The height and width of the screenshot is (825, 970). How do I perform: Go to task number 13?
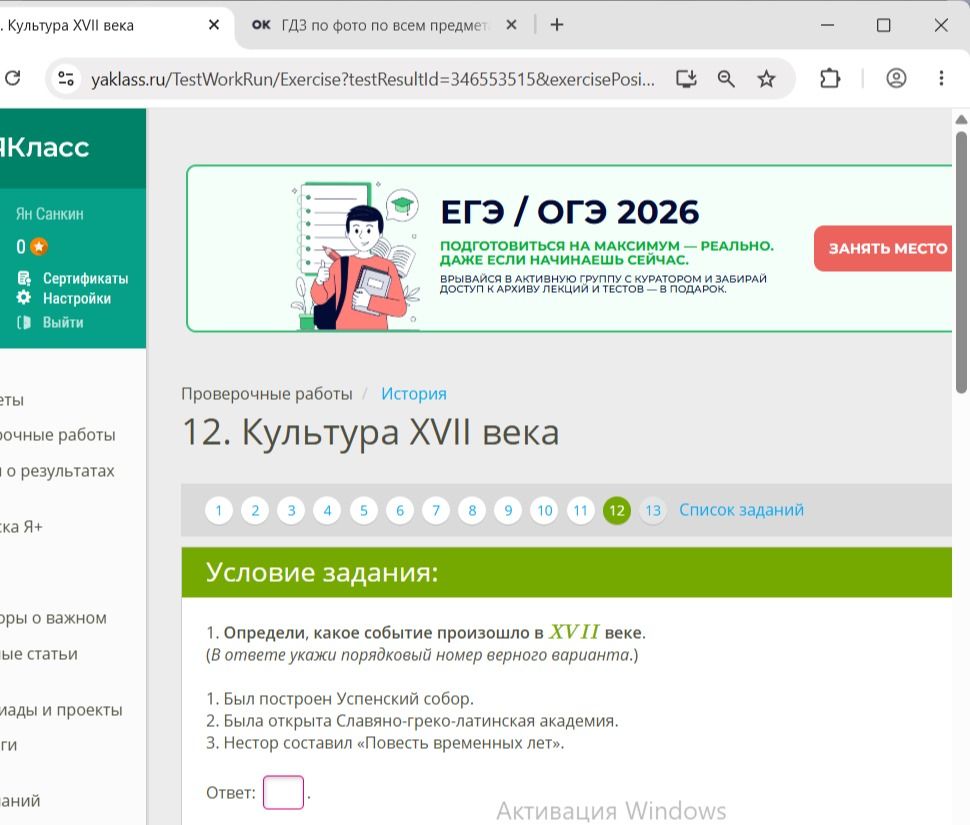pos(653,511)
